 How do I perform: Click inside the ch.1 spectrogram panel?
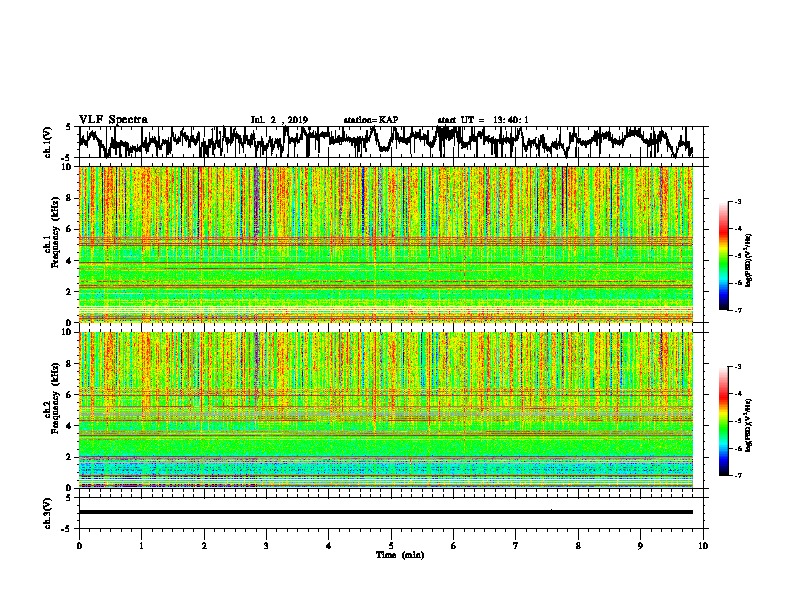pos(385,244)
